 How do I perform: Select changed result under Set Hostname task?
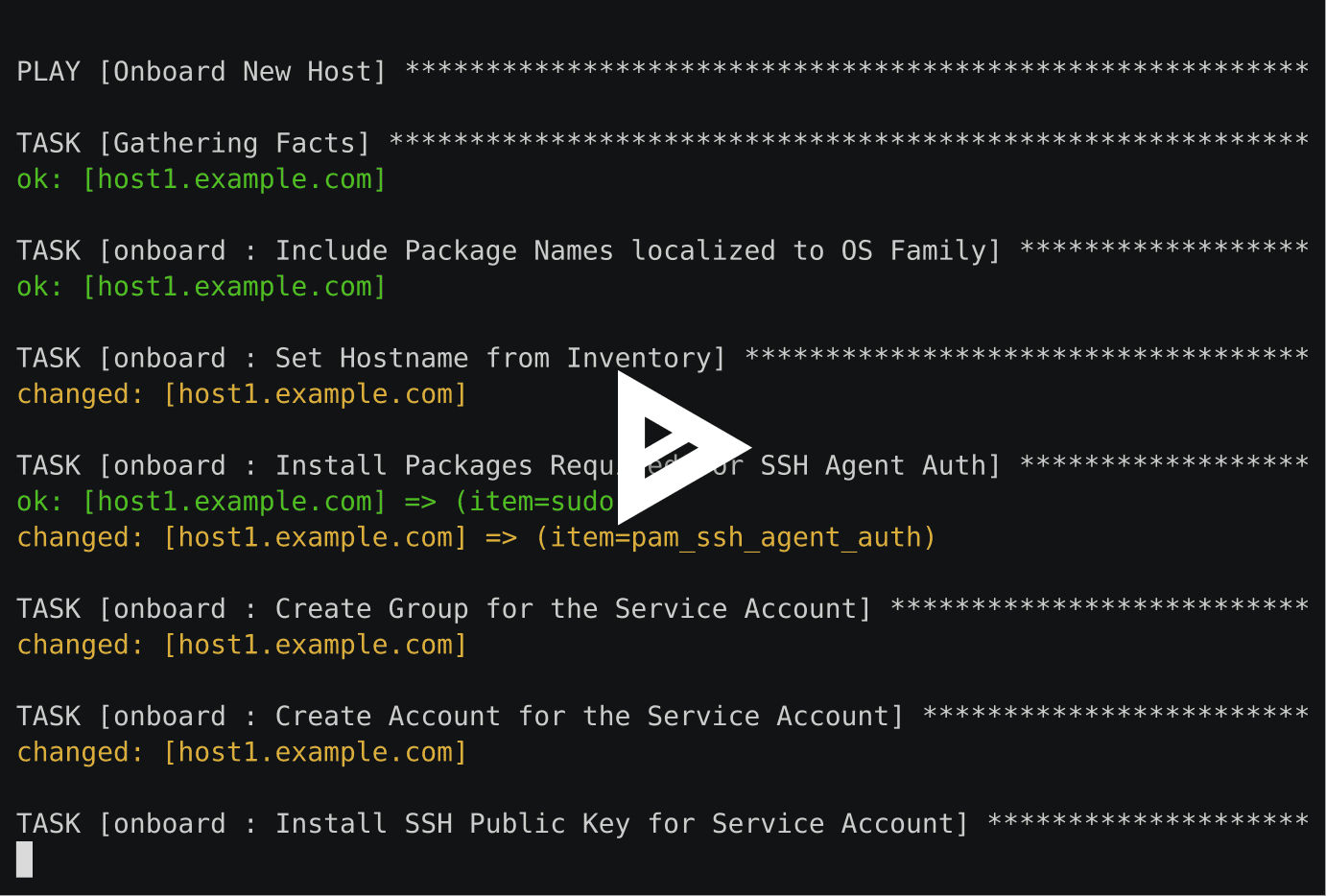(242, 394)
